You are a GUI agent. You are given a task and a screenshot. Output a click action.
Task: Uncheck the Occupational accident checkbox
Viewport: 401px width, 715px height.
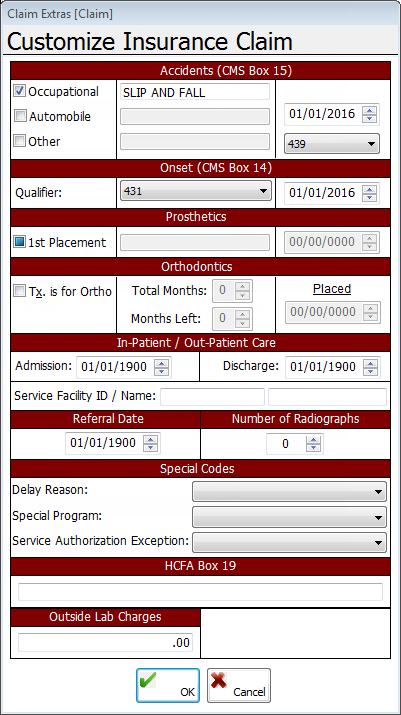[20, 91]
